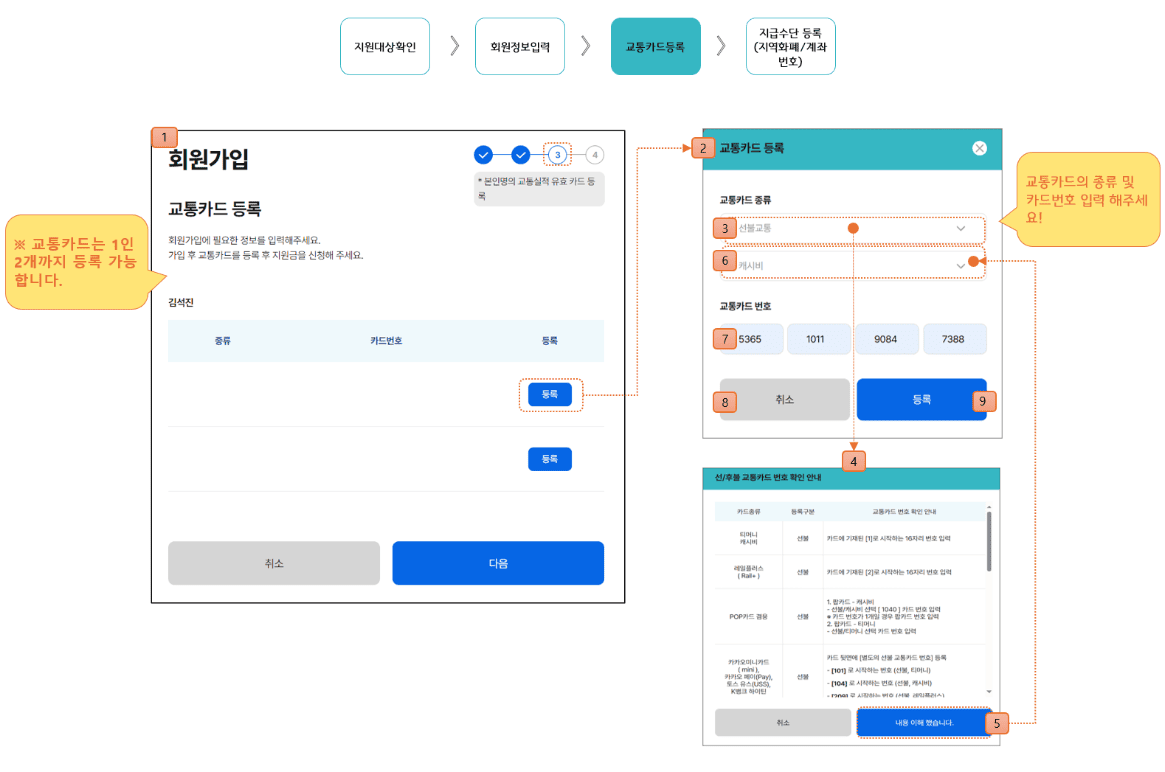The height and width of the screenshot is (772, 1165).
Task: Select step 4 circle in progress indicator
Action: (594, 156)
